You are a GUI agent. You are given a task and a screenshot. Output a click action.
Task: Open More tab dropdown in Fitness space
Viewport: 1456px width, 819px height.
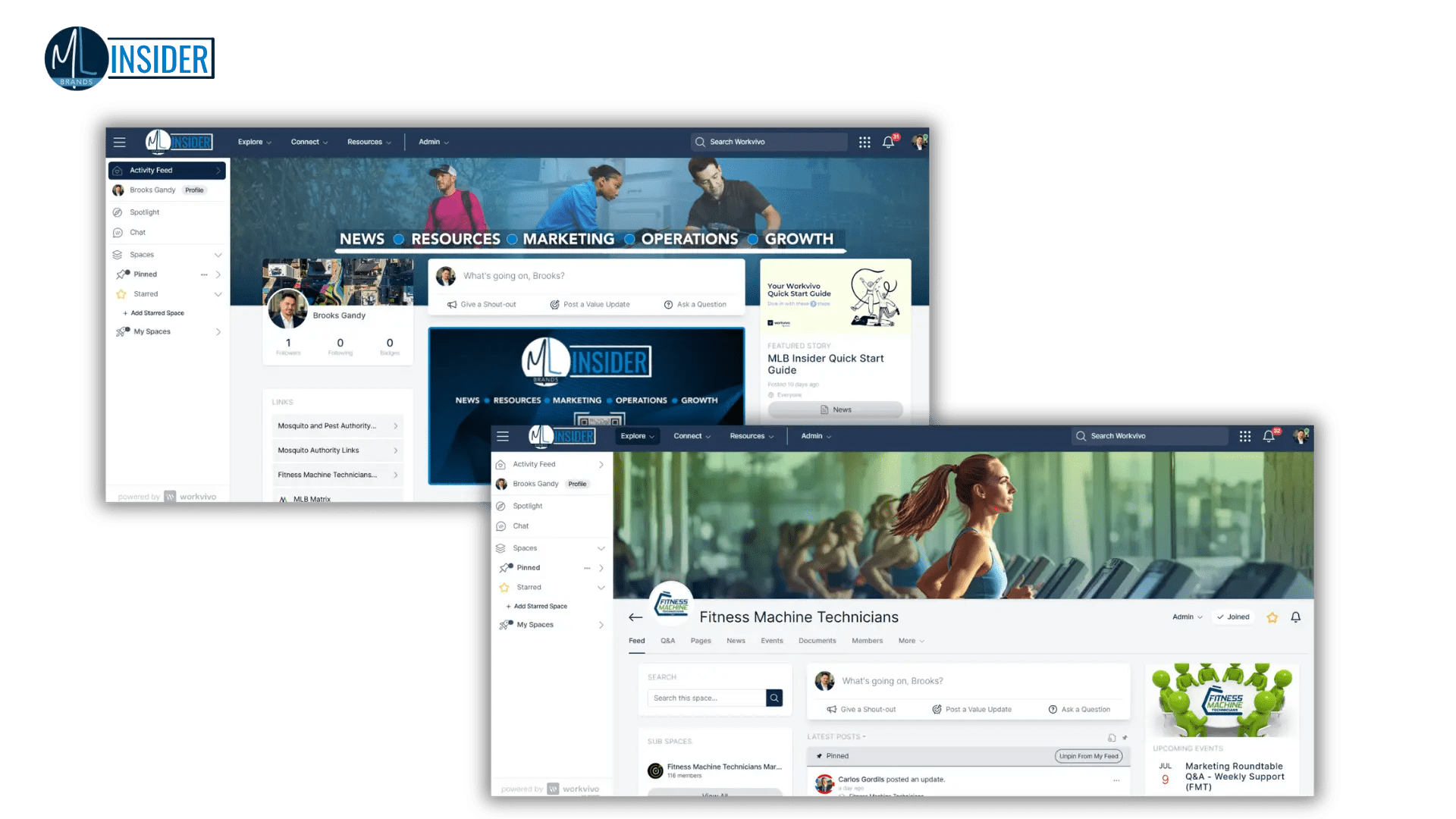click(x=911, y=642)
